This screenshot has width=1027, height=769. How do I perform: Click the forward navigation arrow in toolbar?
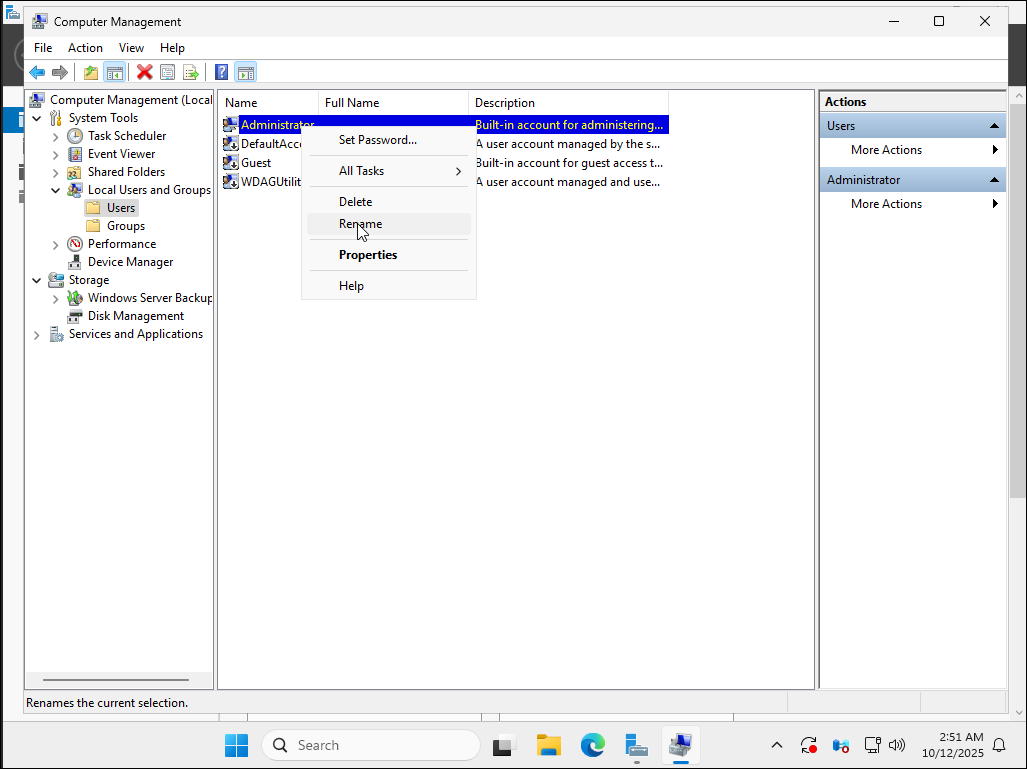click(59, 71)
